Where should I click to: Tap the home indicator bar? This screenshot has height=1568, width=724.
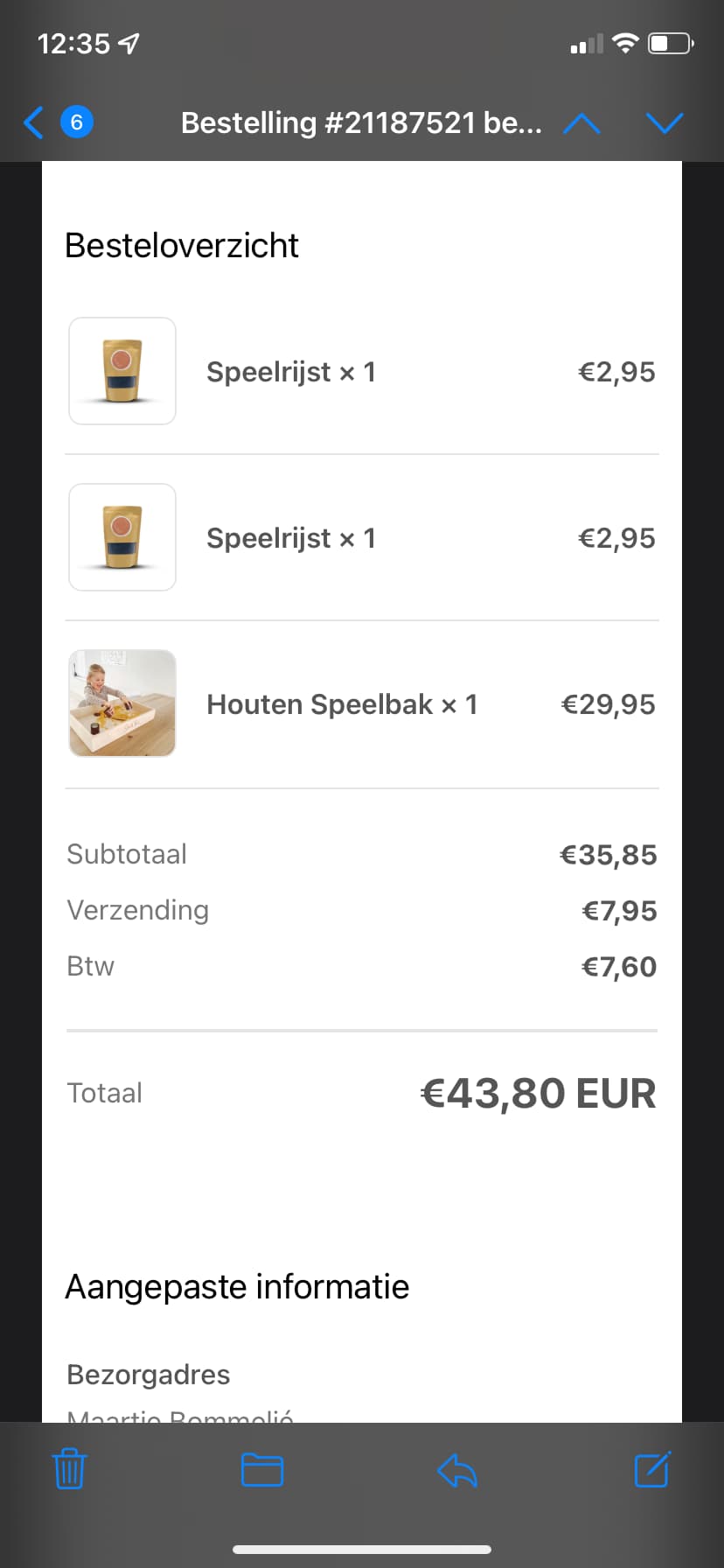tap(362, 1550)
